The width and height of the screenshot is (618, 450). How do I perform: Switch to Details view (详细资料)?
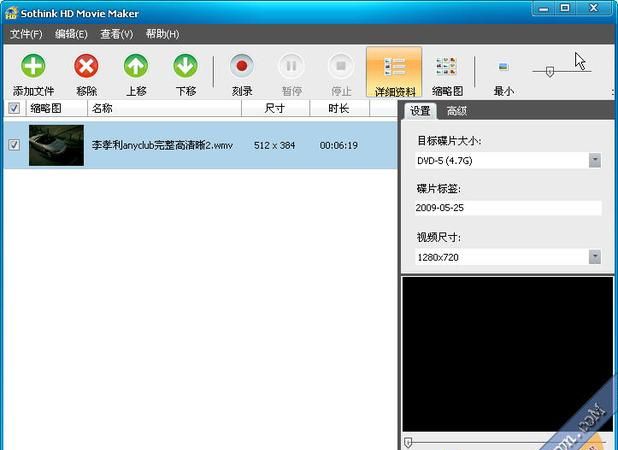[x=394, y=72]
